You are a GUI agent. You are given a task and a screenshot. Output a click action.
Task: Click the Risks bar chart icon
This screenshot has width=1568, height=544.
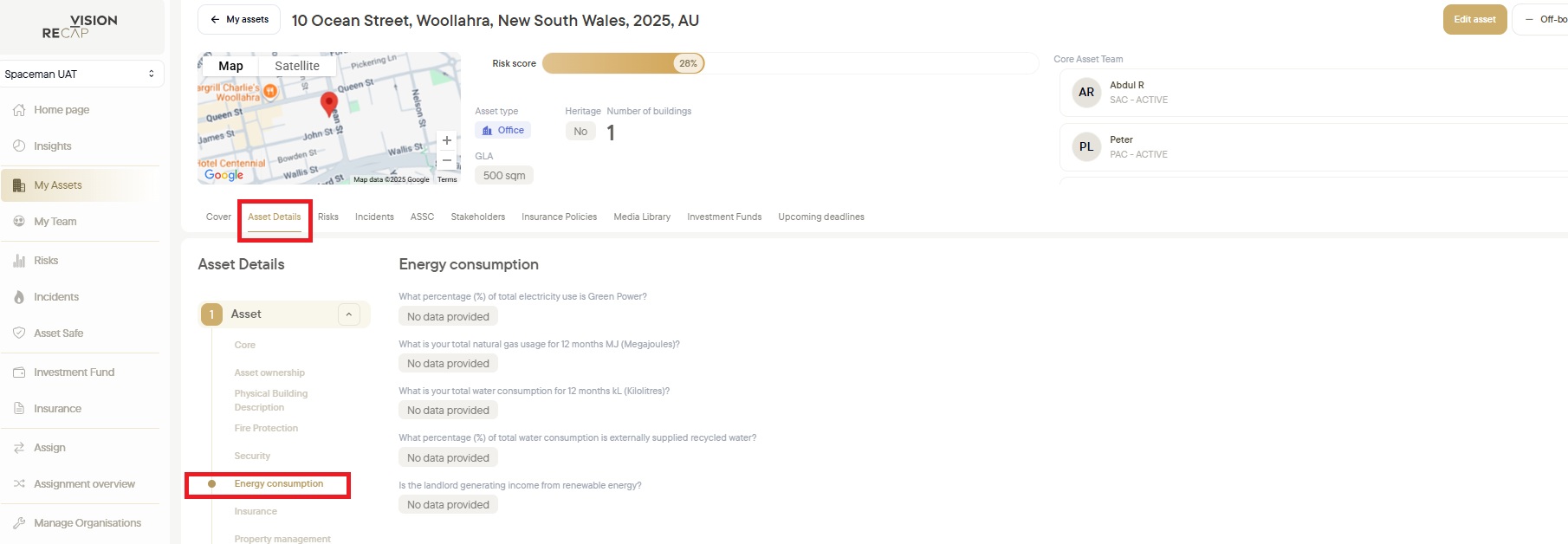(19, 261)
